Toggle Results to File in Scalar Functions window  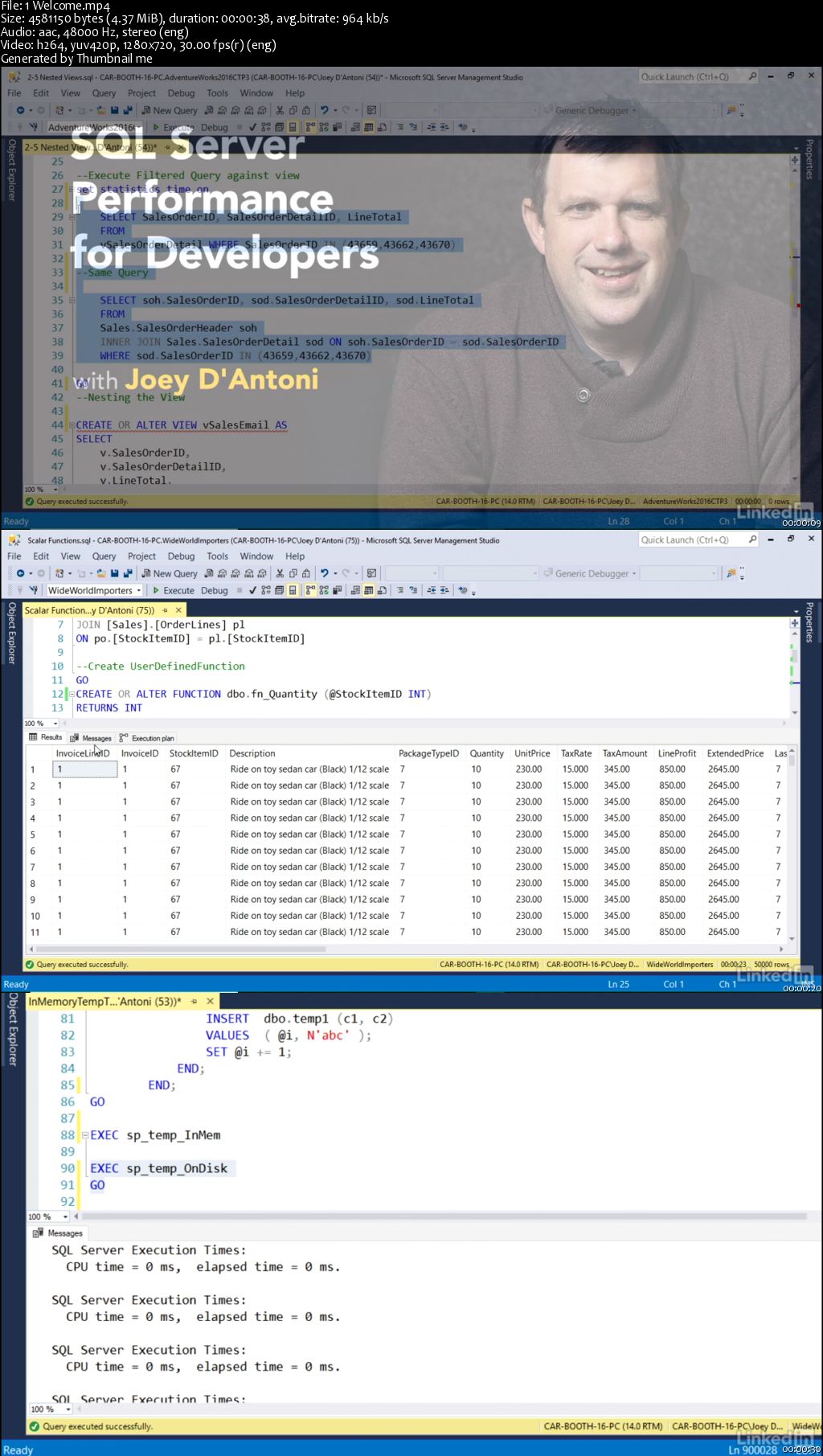click(382, 590)
